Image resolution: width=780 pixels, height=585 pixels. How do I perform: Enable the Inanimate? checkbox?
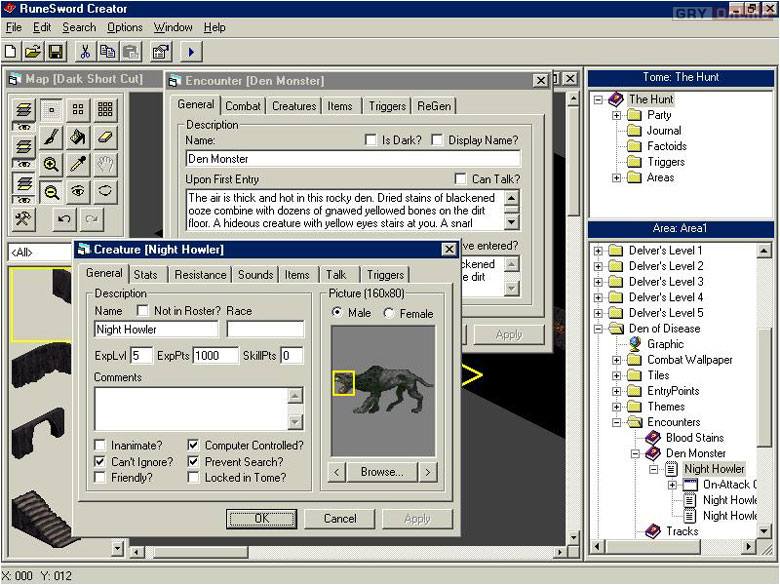(x=100, y=446)
